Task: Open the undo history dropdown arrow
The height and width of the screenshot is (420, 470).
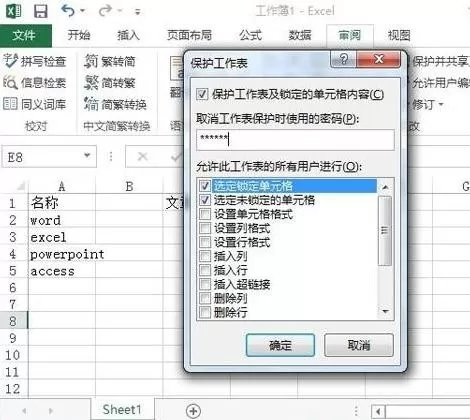Action: (x=82, y=11)
